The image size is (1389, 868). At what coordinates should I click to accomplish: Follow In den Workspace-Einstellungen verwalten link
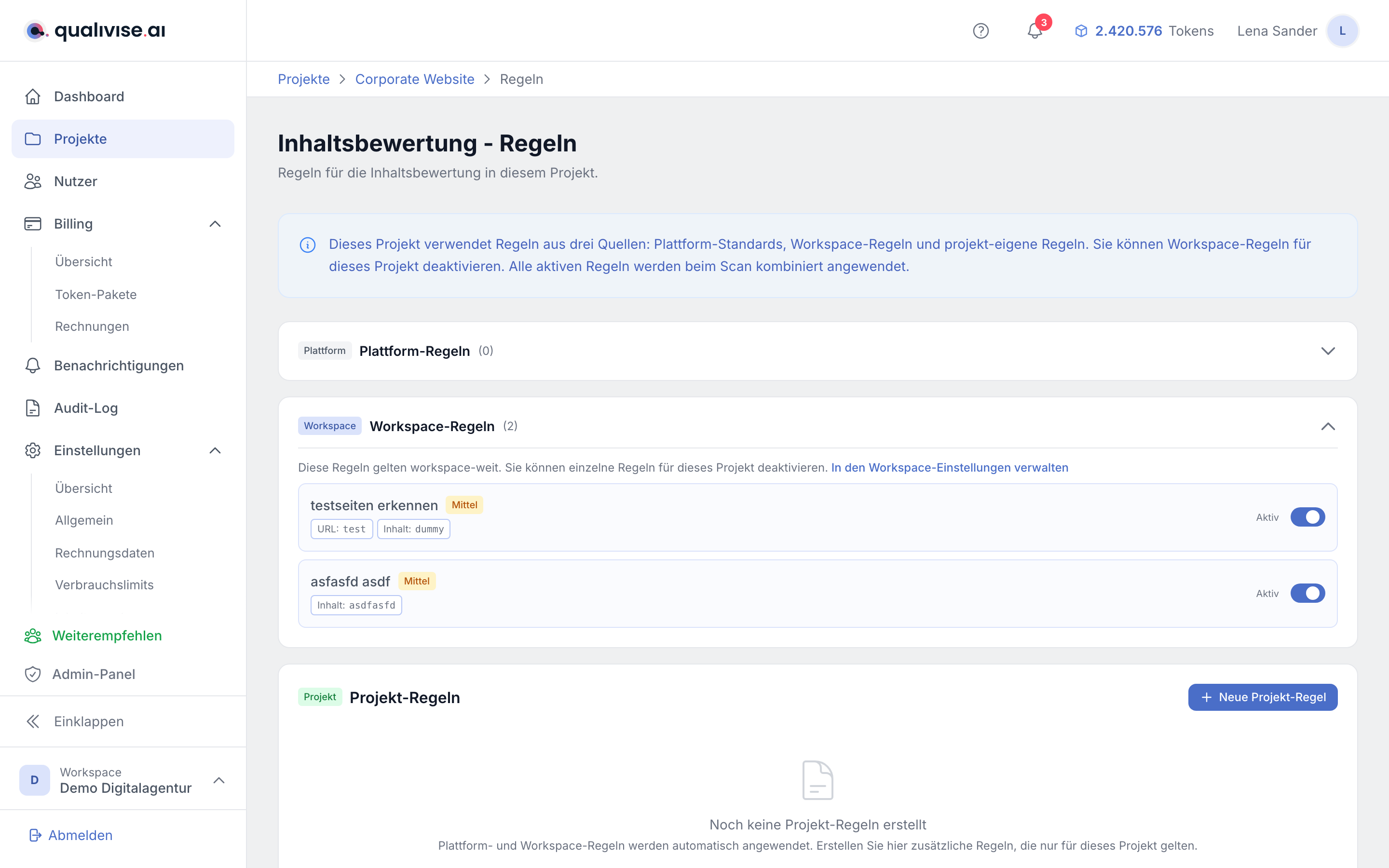[949, 467]
